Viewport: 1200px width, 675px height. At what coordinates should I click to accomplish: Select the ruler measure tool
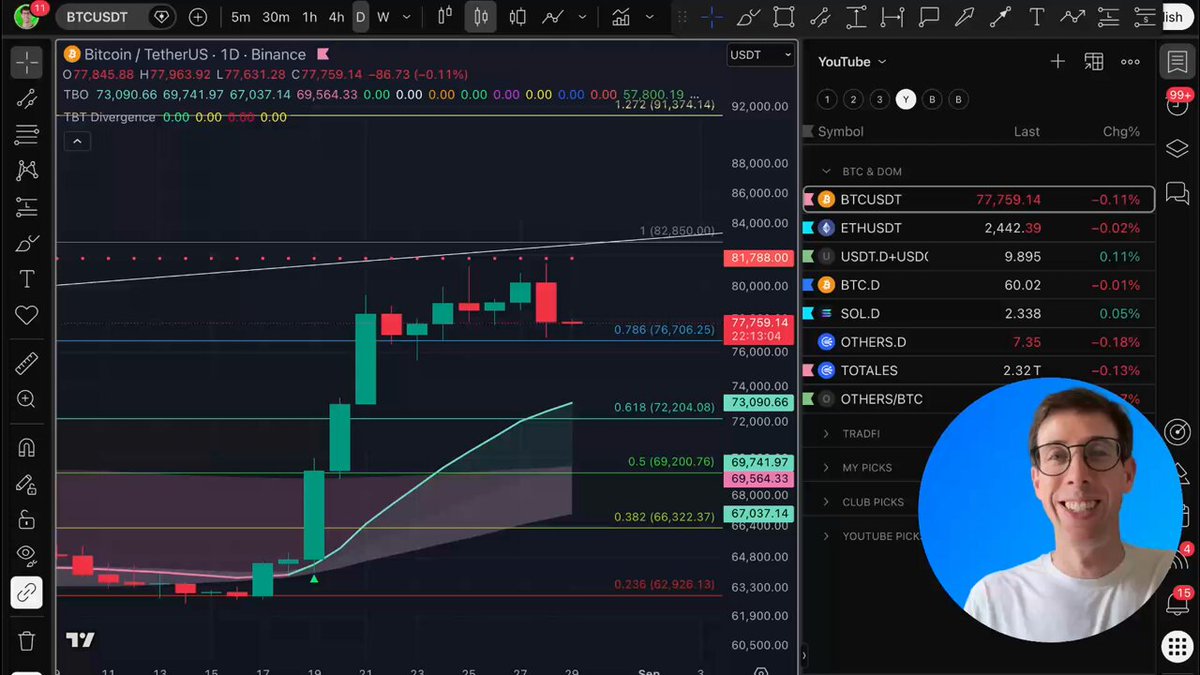coord(27,364)
